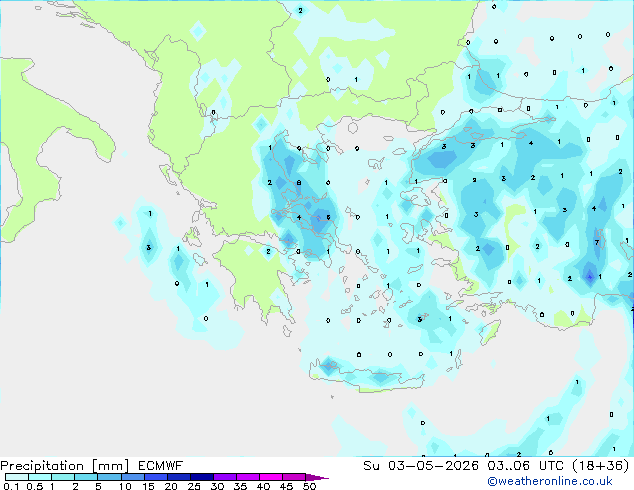This screenshot has height=490, width=634.
Task: Click the "(18+36)" forecast offset text
Action: [601, 466]
